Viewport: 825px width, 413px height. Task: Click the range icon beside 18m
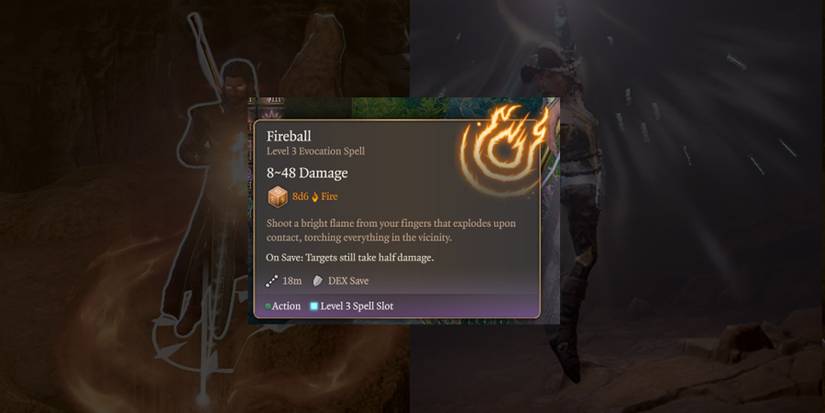271,281
